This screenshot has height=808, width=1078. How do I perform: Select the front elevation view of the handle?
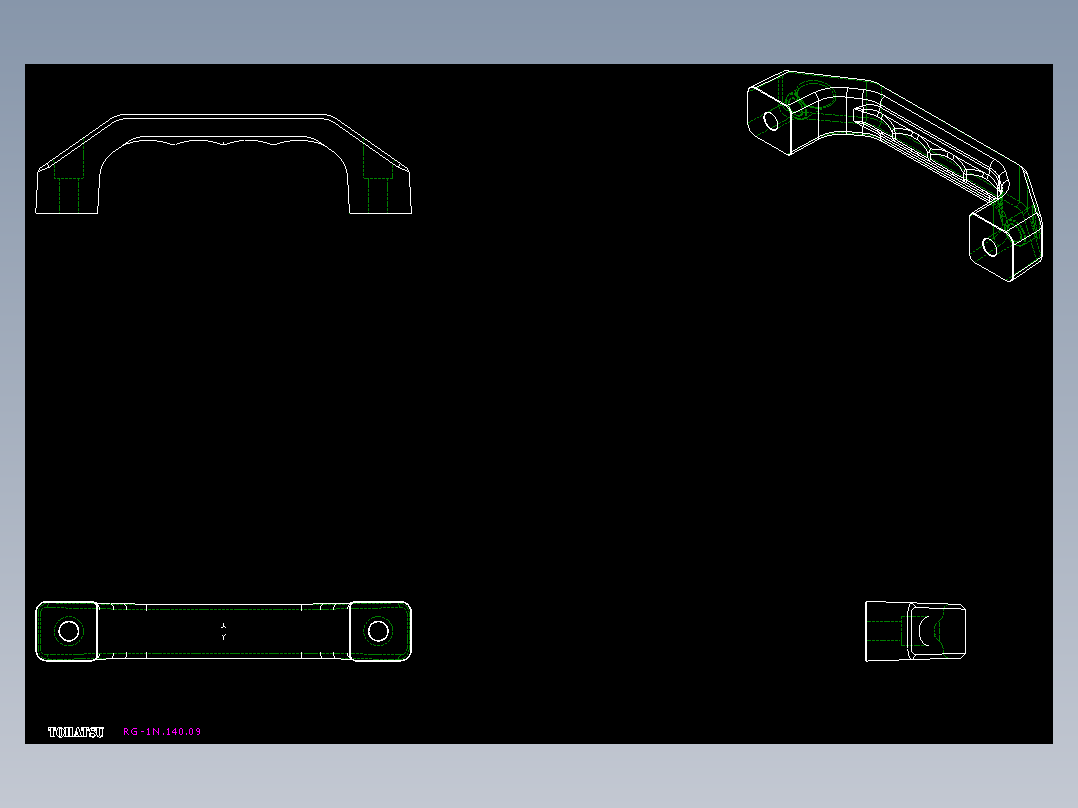coord(223,164)
